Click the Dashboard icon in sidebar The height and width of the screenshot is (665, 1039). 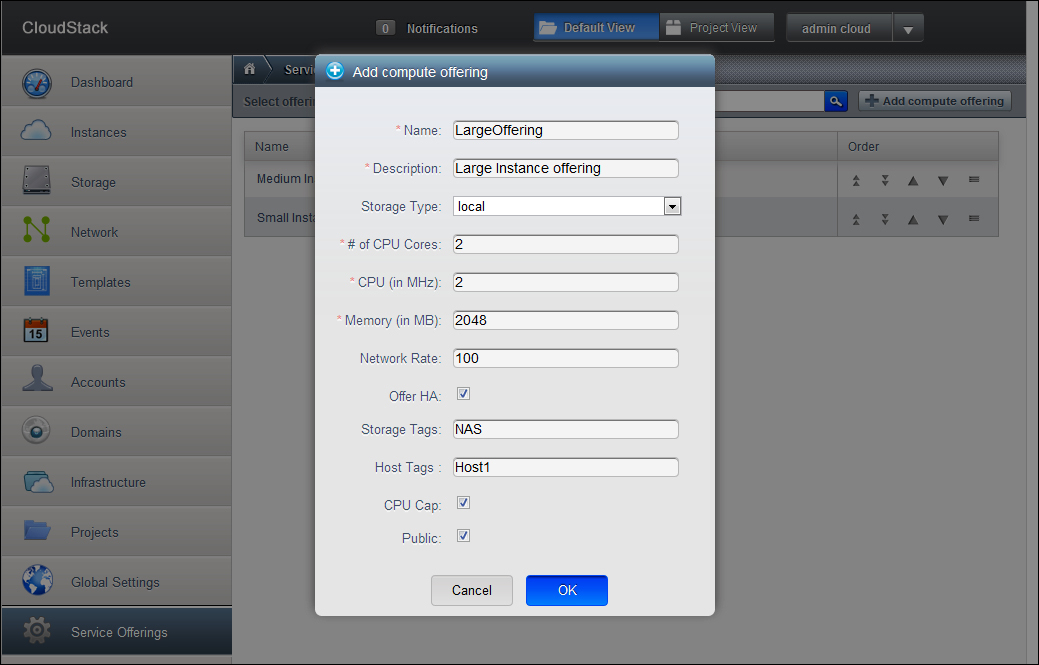coord(36,83)
